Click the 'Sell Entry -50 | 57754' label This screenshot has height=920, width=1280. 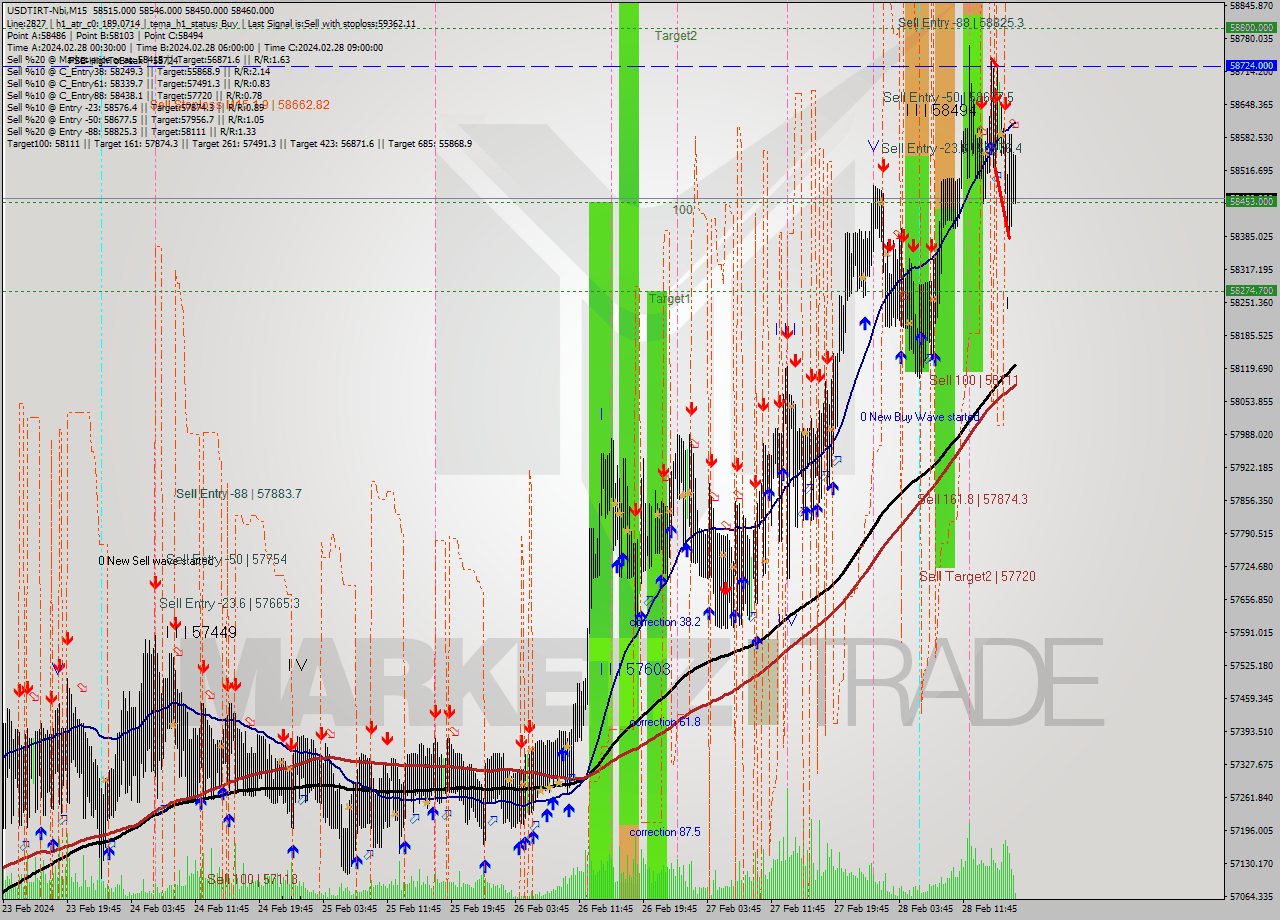click(226, 560)
